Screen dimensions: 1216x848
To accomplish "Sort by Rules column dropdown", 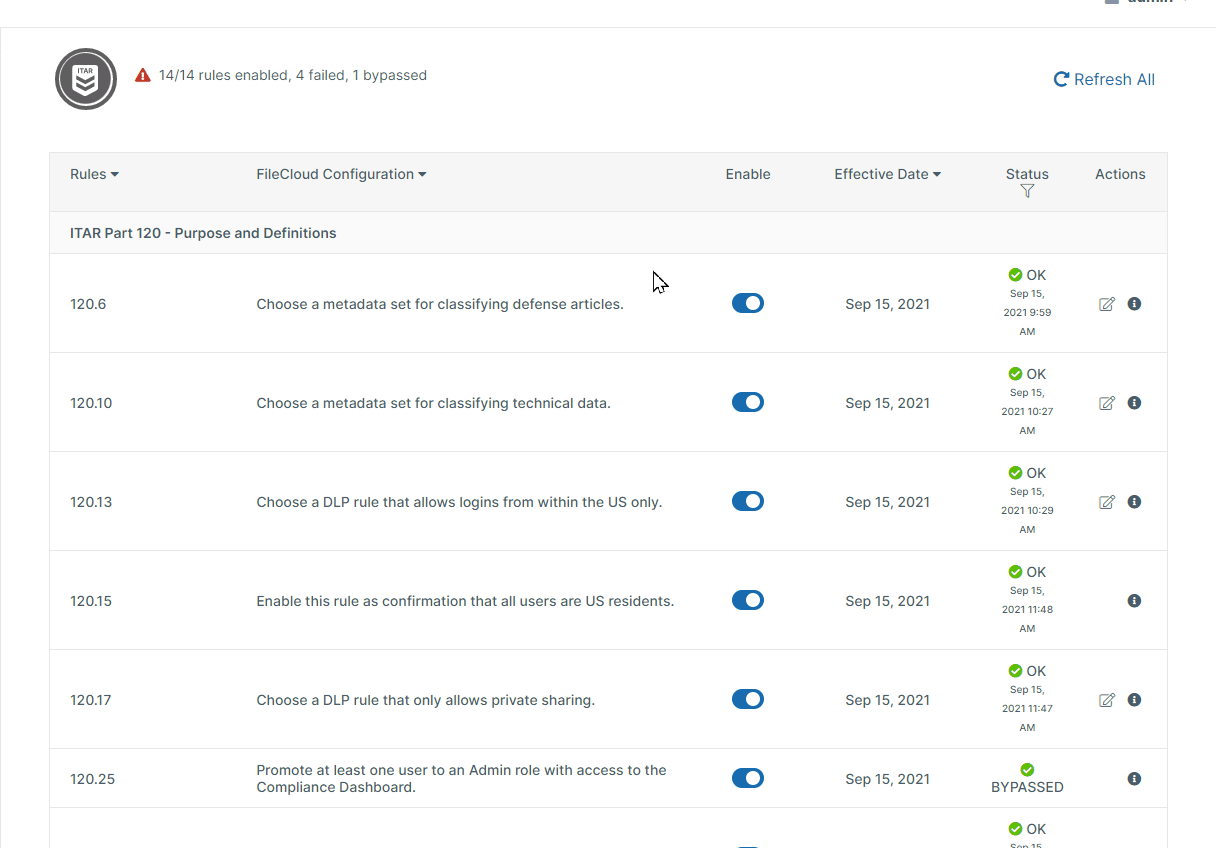I will click(x=94, y=174).
